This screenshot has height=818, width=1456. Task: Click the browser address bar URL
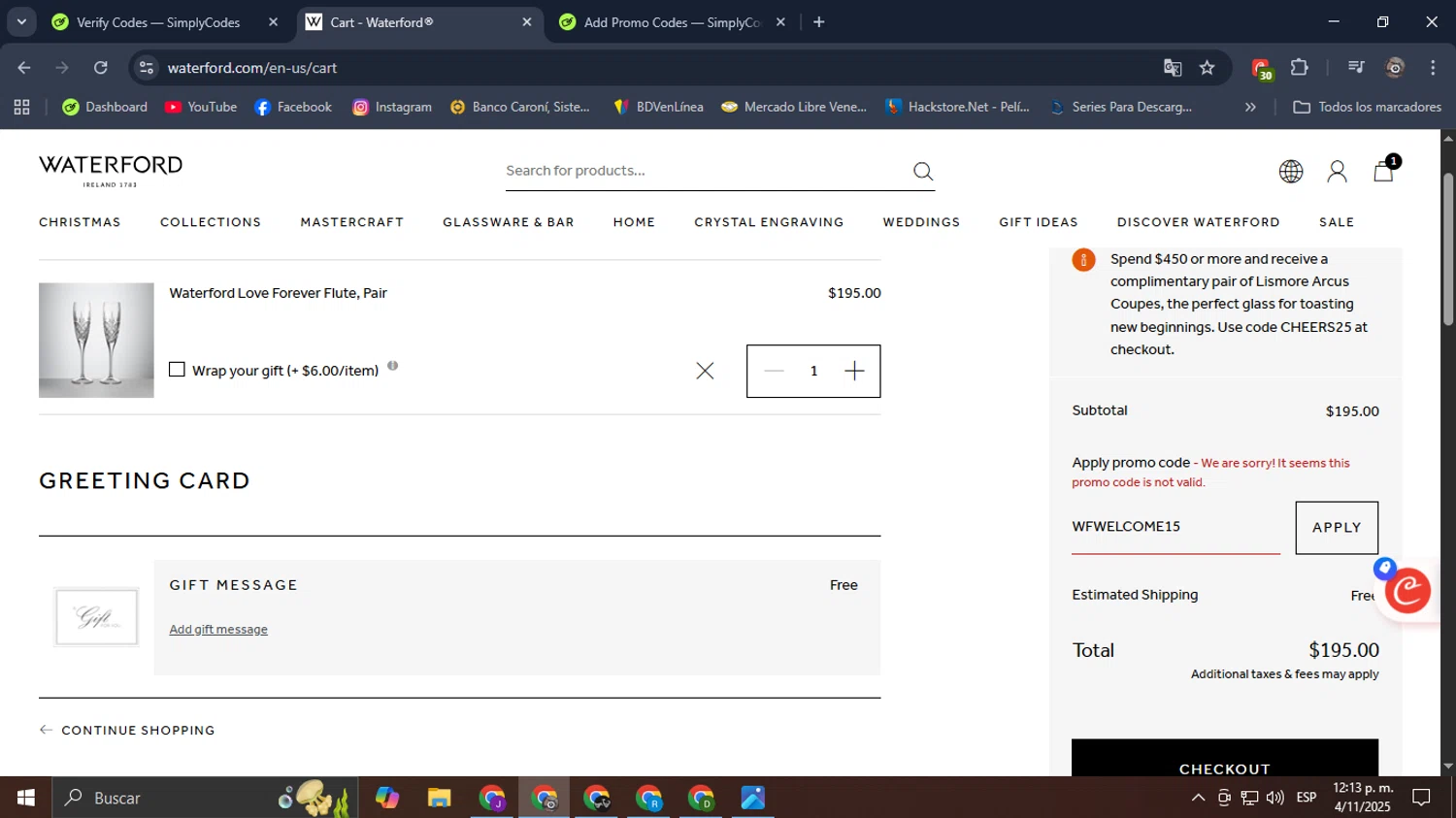coord(251,68)
